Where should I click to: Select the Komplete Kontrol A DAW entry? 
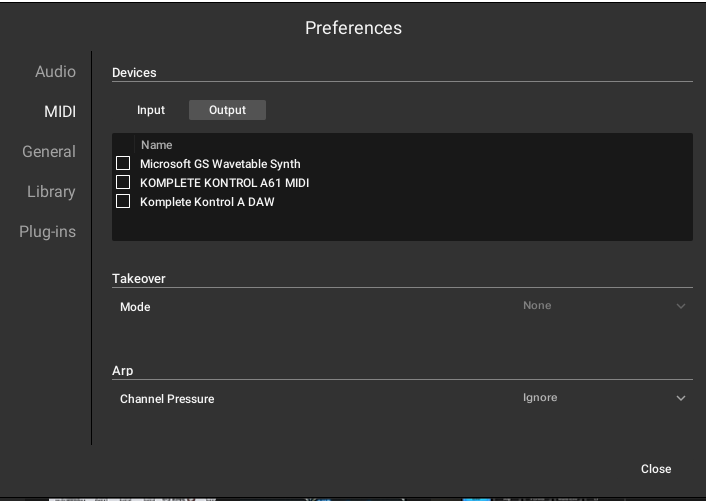[x=207, y=202]
